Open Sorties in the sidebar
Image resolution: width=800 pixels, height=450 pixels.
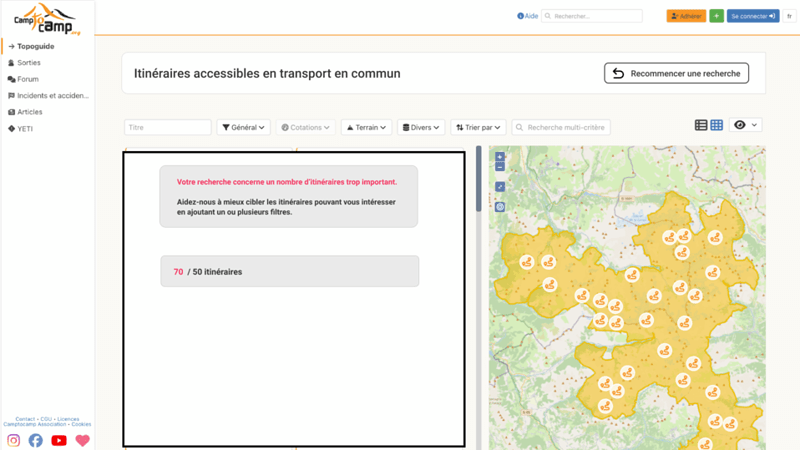[x=28, y=63]
